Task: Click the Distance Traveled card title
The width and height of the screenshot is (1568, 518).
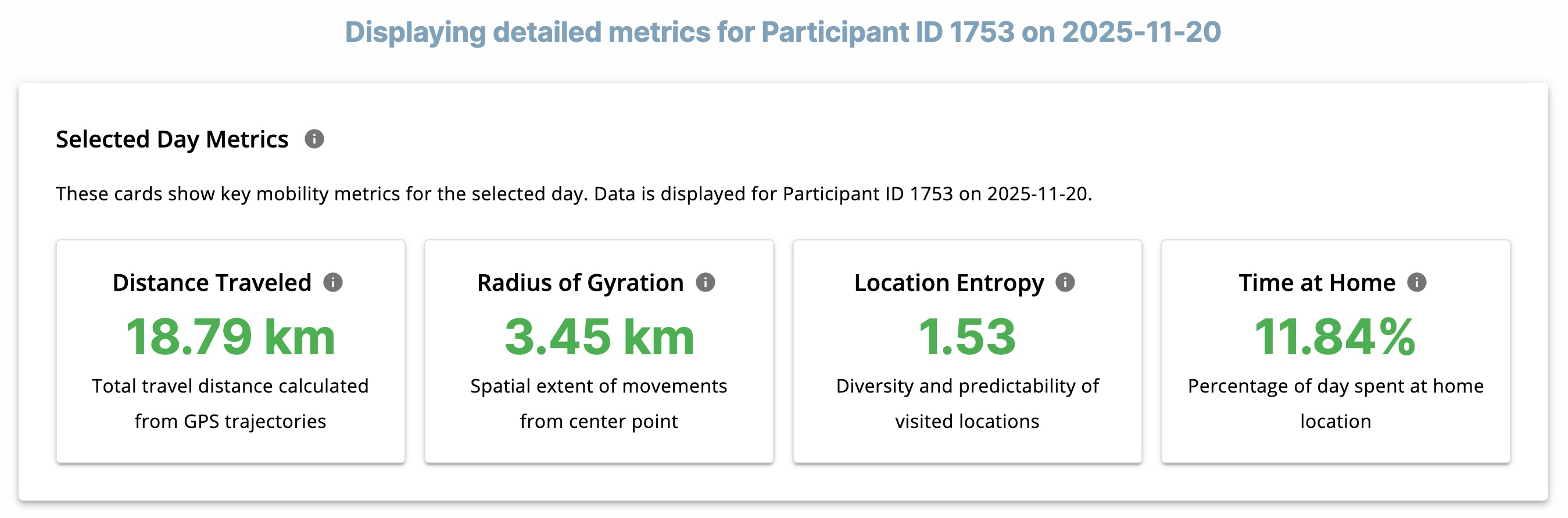Action: pyautogui.click(x=212, y=283)
